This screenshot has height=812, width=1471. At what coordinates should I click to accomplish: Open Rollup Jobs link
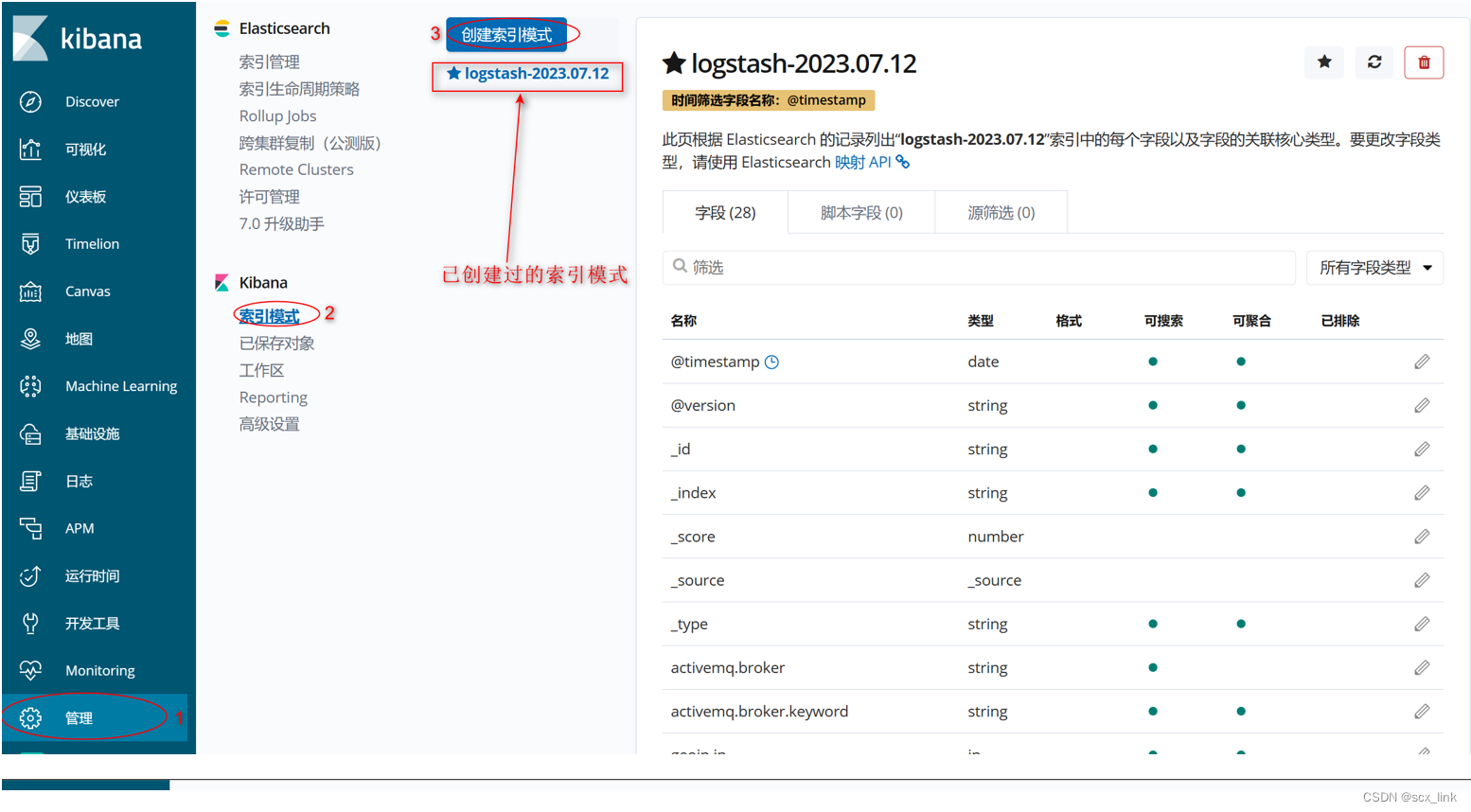tap(277, 115)
